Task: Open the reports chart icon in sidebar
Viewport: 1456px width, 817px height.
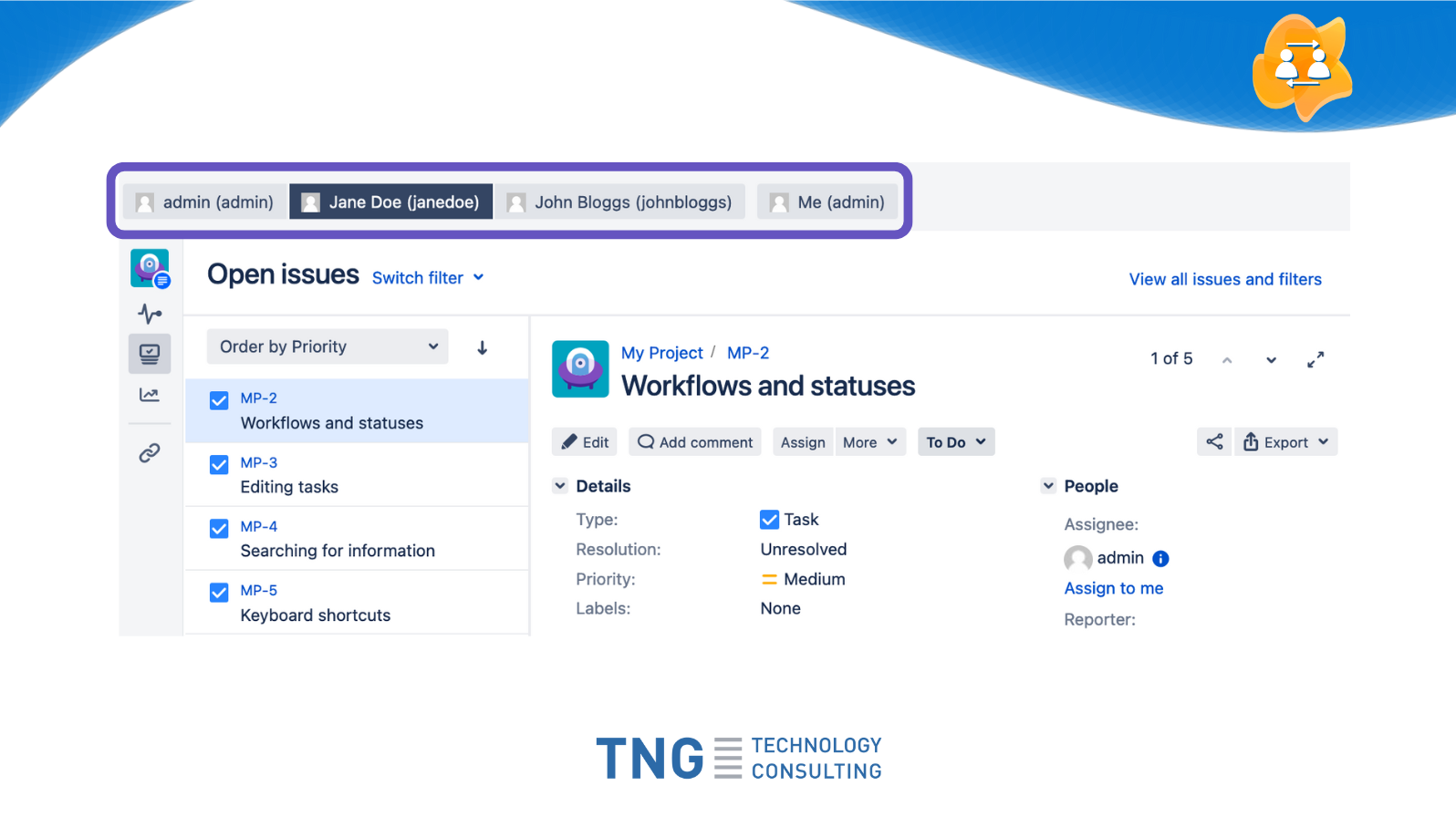Action: pyautogui.click(x=150, y=395)
